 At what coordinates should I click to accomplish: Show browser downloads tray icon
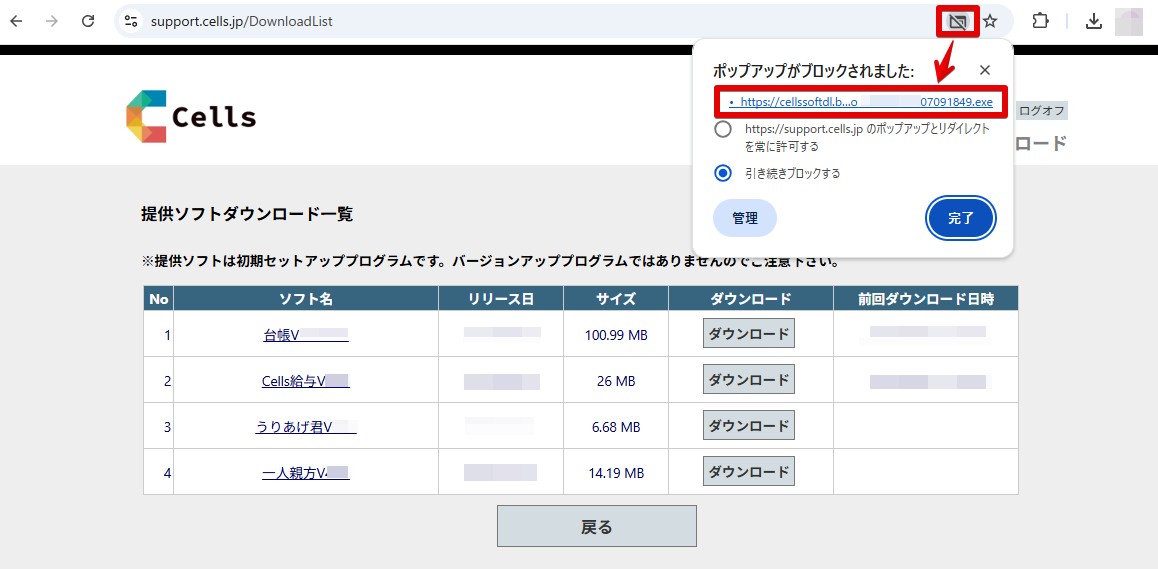[1094, 21]
